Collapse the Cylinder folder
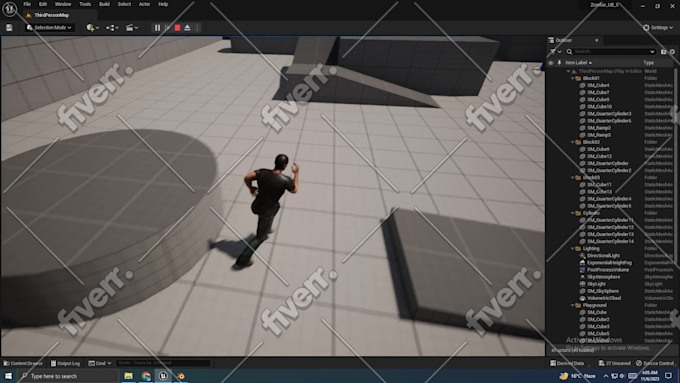This screenshot has width=680, height=383. [572, 213]
